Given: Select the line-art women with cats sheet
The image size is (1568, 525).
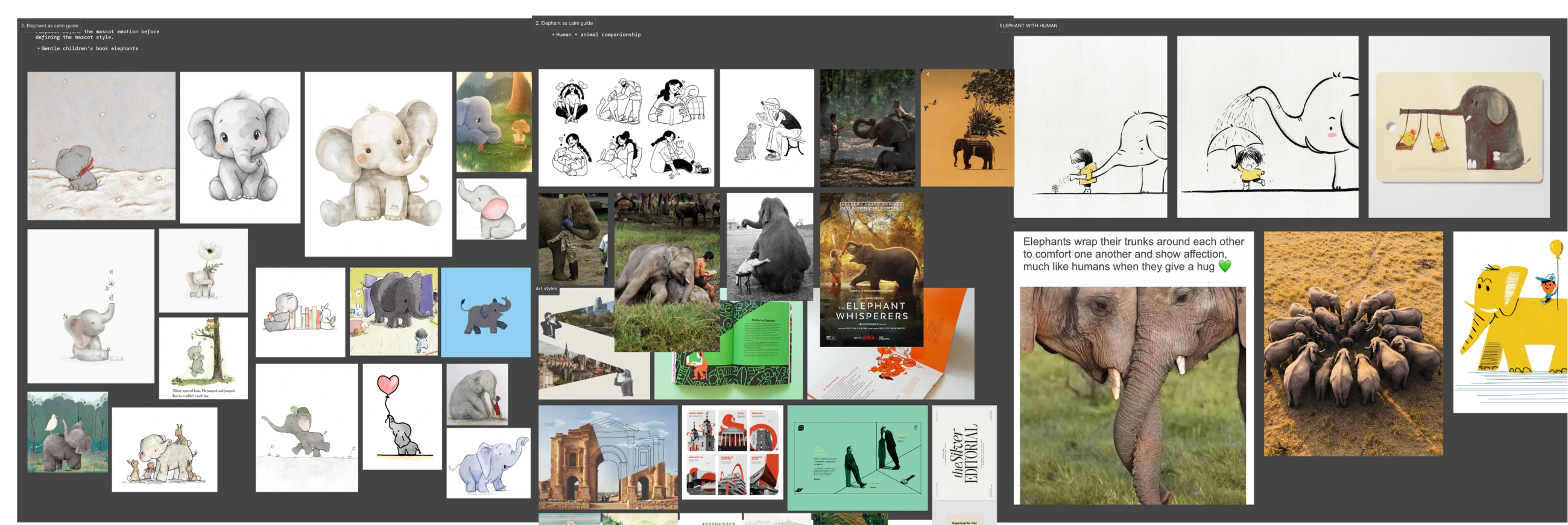Looking at the screenshot, I should (x=626, y=128).
